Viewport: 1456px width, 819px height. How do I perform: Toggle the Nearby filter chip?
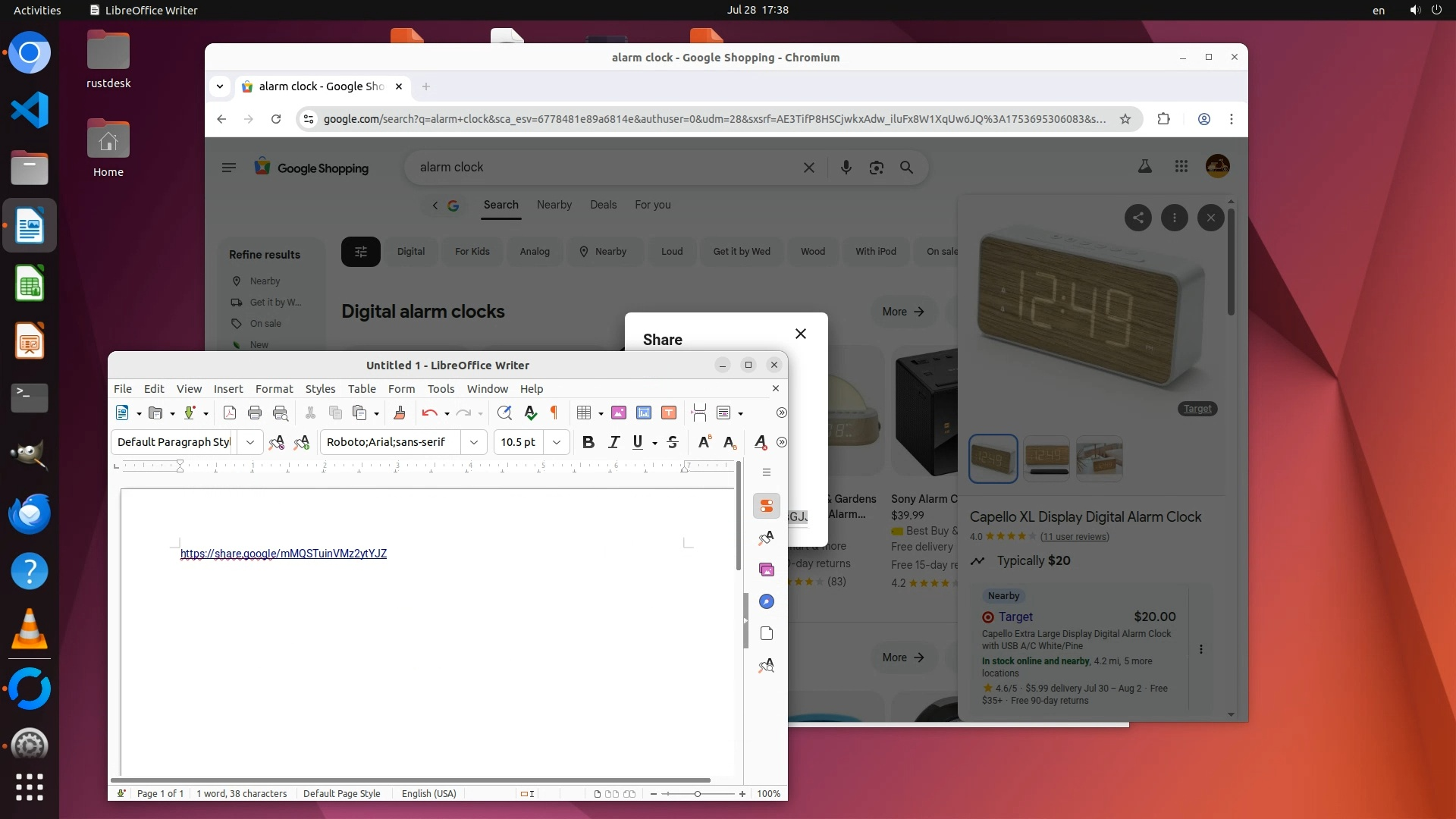(x=603, y=252)
